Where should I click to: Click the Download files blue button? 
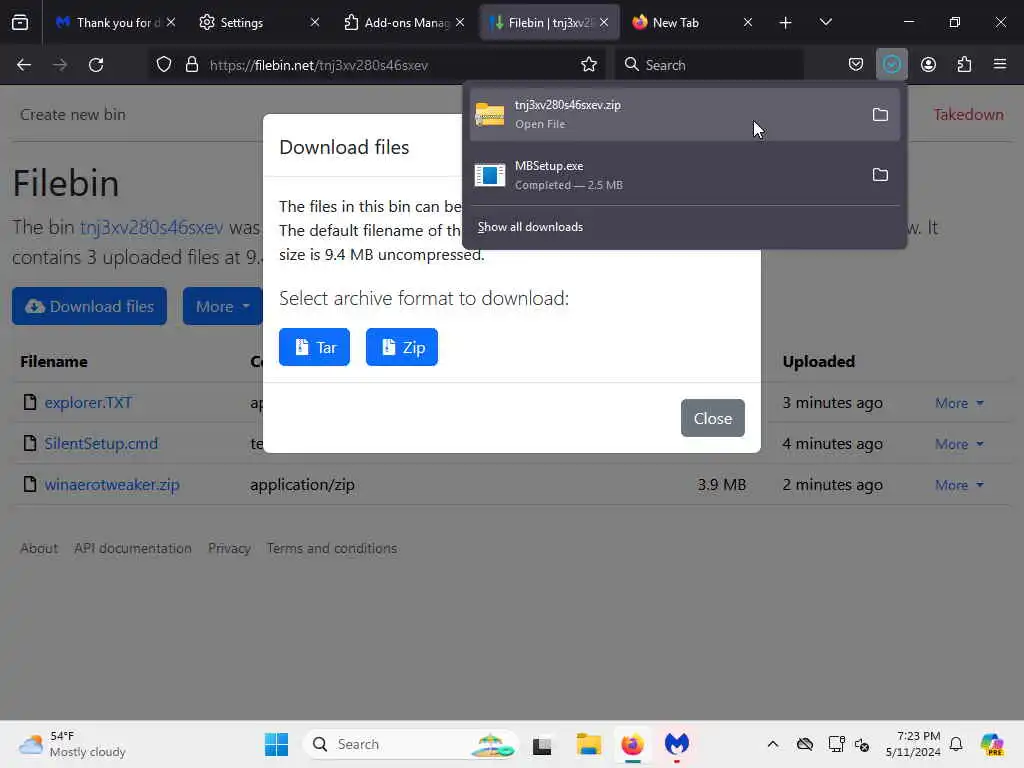[x=89, y=306]
